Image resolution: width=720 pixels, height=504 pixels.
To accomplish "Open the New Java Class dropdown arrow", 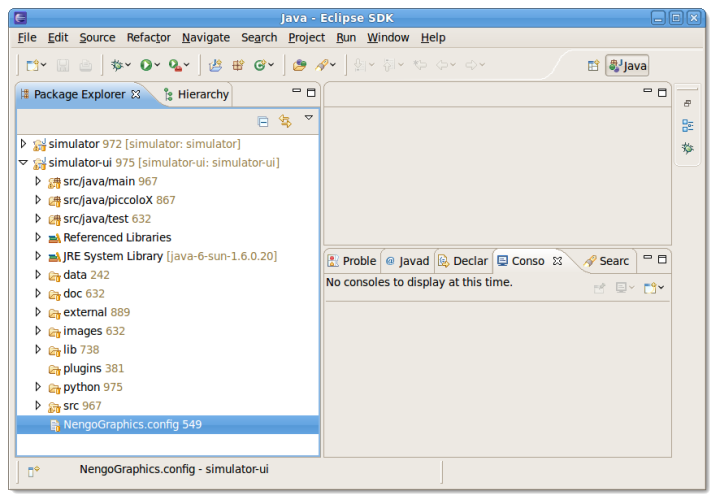I will click(271, 65).
